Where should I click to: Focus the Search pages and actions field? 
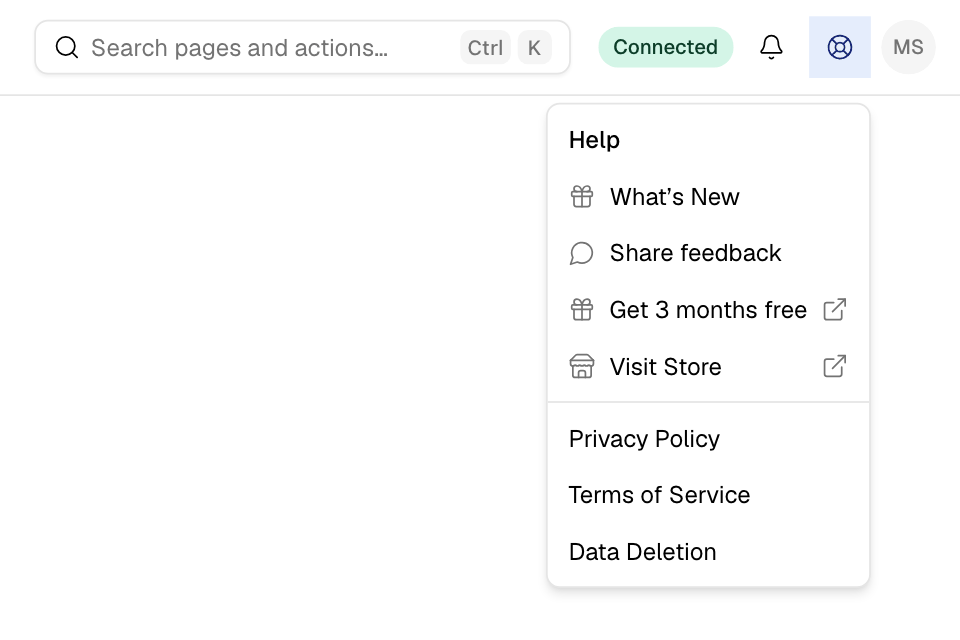click(x=302, y=47)
